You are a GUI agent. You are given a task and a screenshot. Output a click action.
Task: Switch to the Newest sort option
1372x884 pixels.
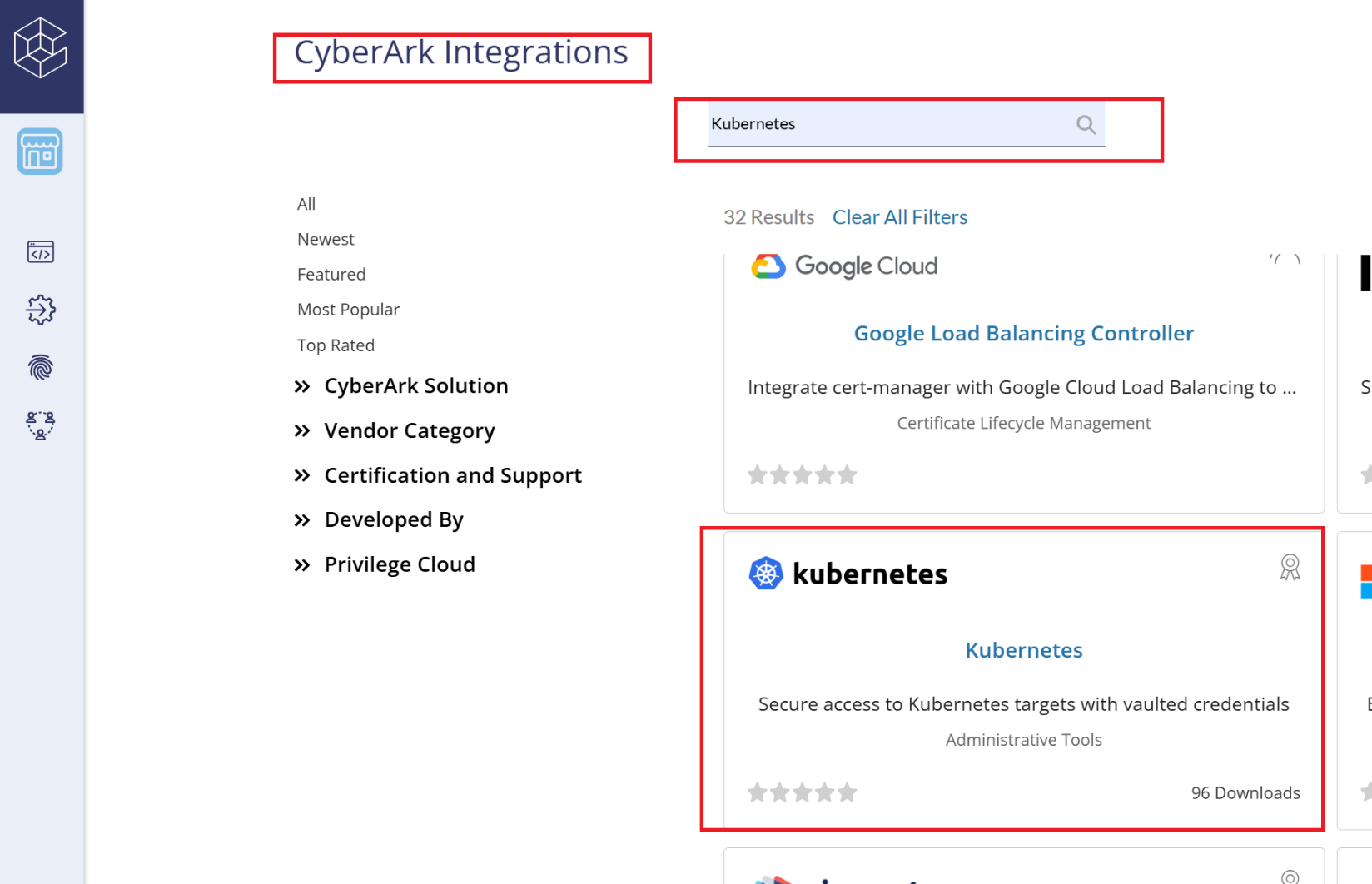(326, 239)
